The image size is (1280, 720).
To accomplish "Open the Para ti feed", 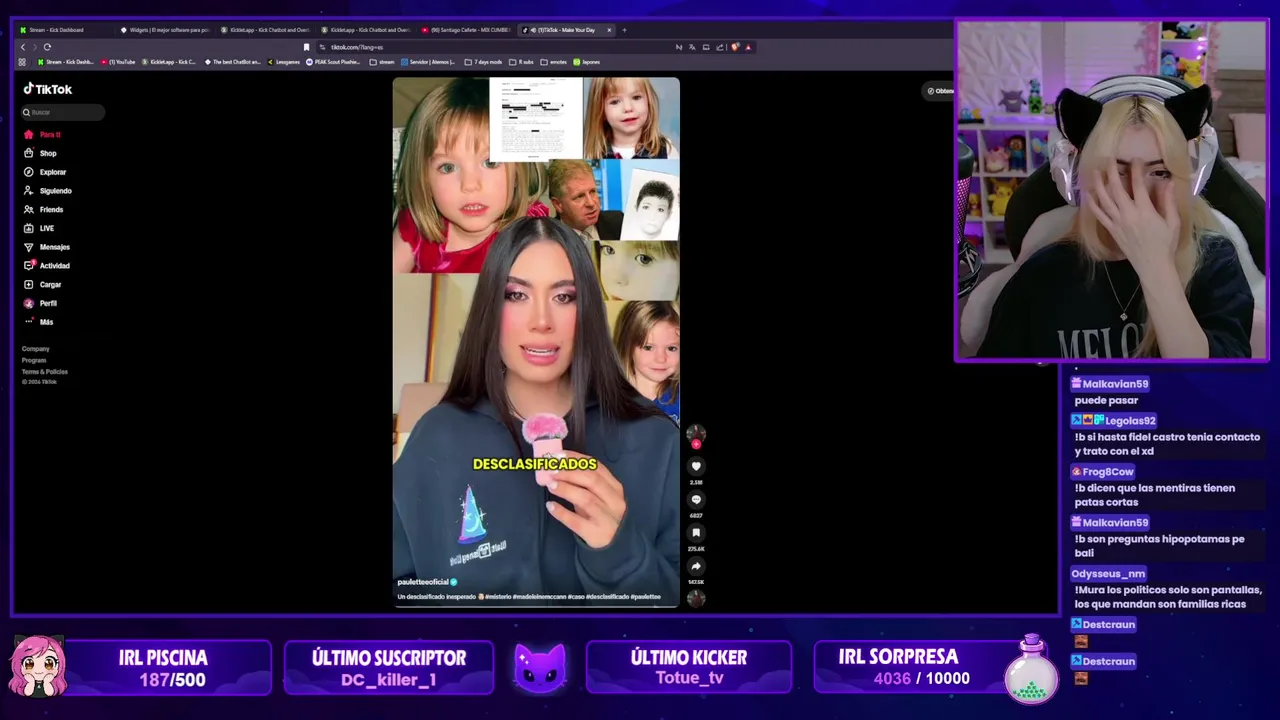I will 43,134.
